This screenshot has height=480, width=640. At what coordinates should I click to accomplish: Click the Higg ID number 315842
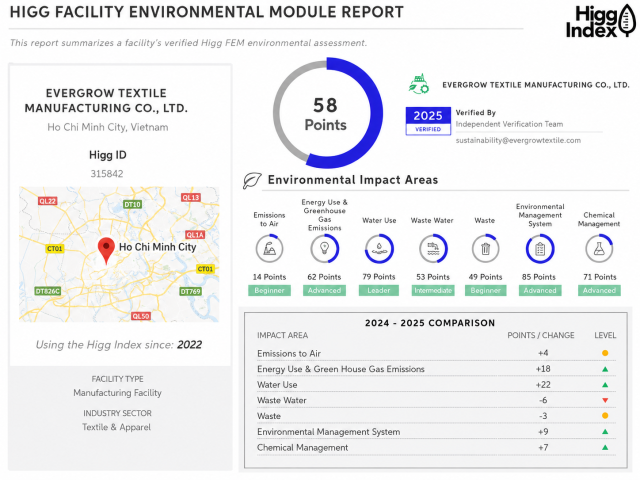pos(107,174)
